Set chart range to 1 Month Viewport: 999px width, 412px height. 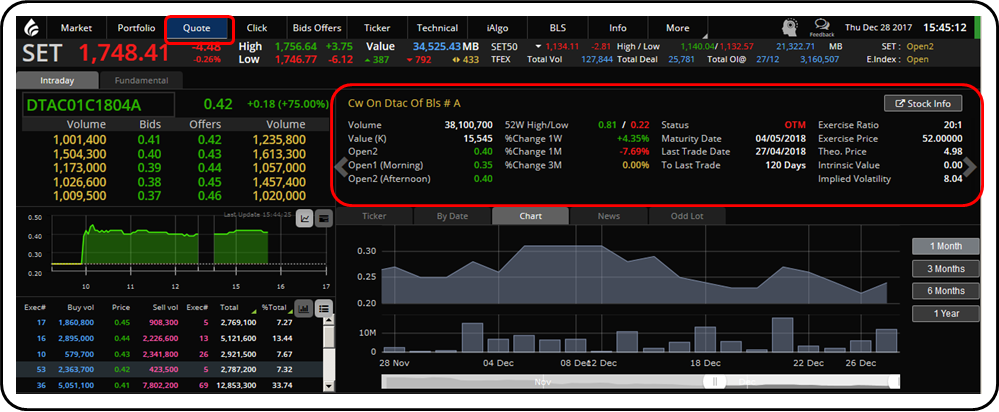click(945, 246)
